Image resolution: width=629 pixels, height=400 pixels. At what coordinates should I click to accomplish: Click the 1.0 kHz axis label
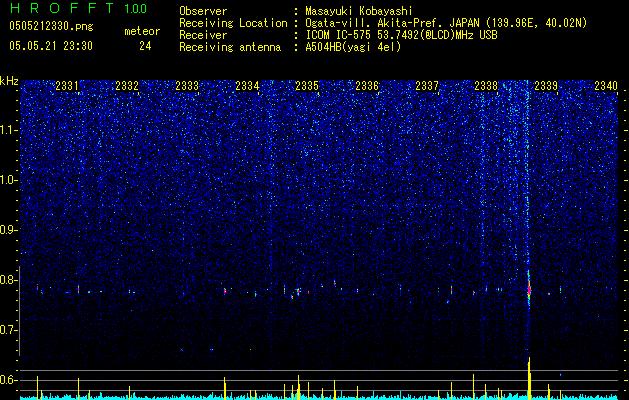9,180
